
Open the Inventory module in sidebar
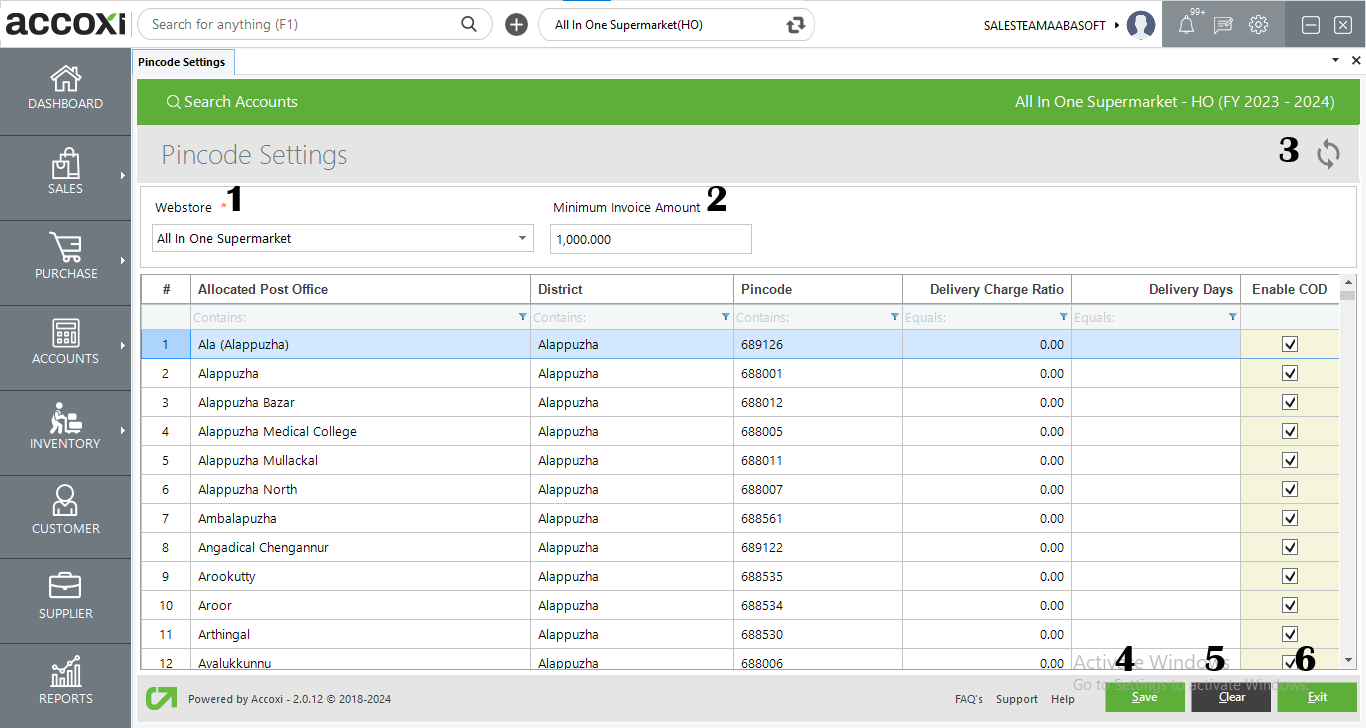65,428
